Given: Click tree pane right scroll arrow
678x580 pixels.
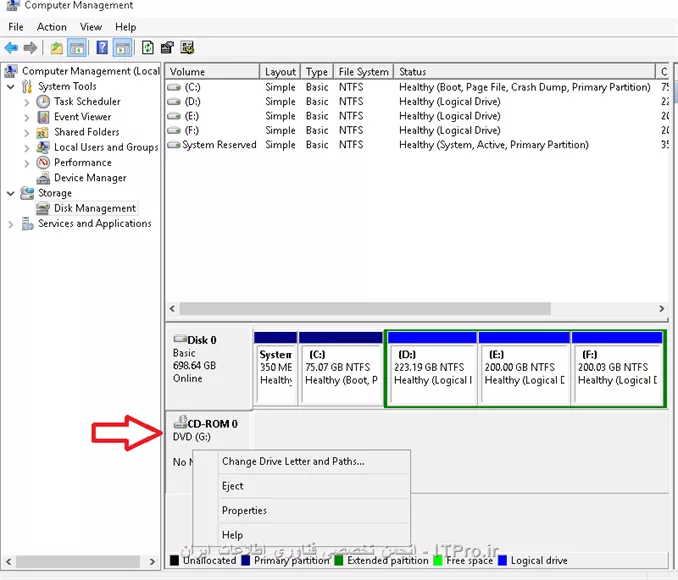Looking at the screenshot, I should click(152, 562).
